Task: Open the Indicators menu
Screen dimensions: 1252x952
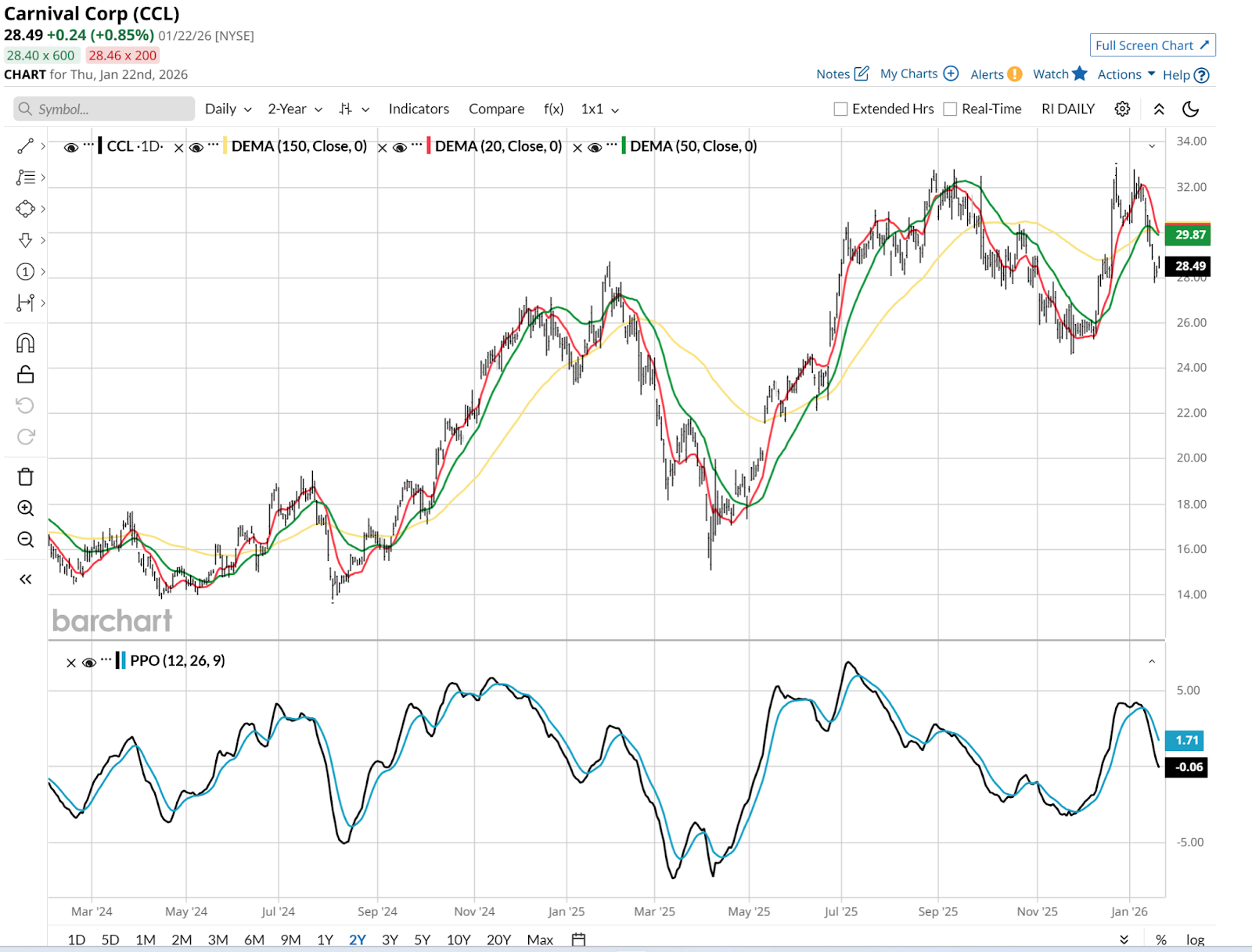Action: coord(419,110)
